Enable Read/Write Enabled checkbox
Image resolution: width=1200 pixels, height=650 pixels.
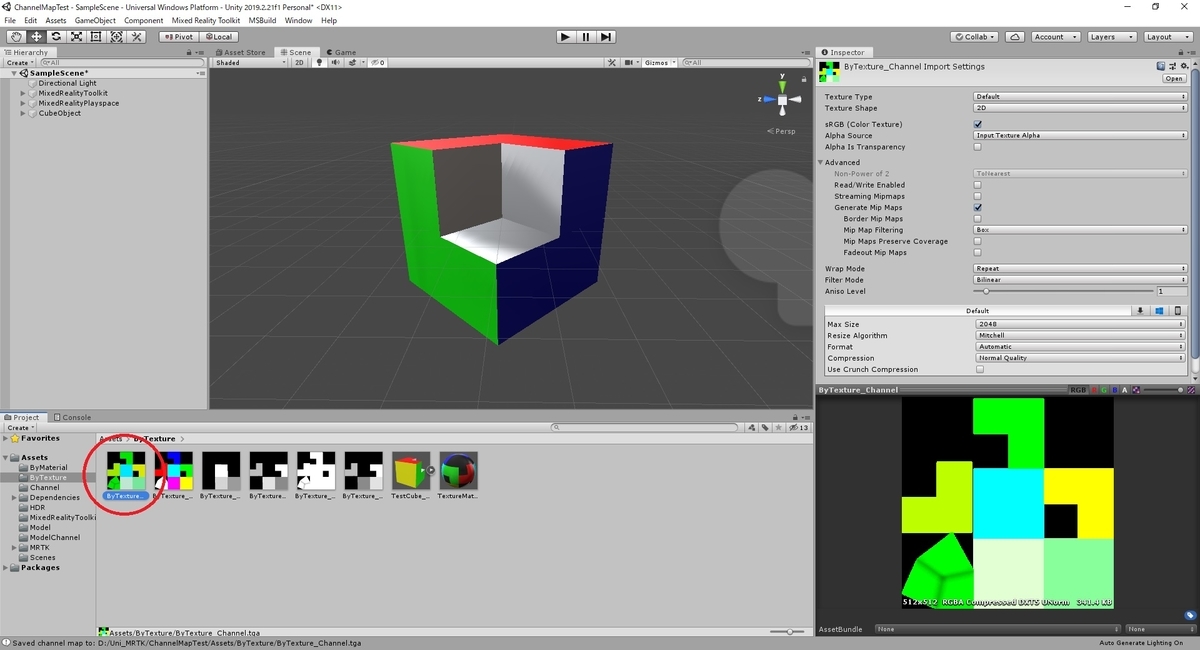978,185
